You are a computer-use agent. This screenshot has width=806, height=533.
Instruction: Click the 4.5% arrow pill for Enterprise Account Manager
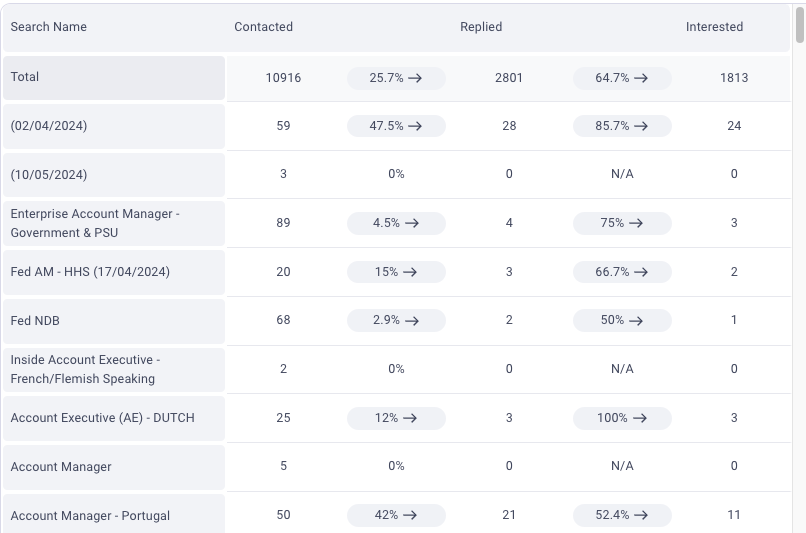tap(396, 223)
